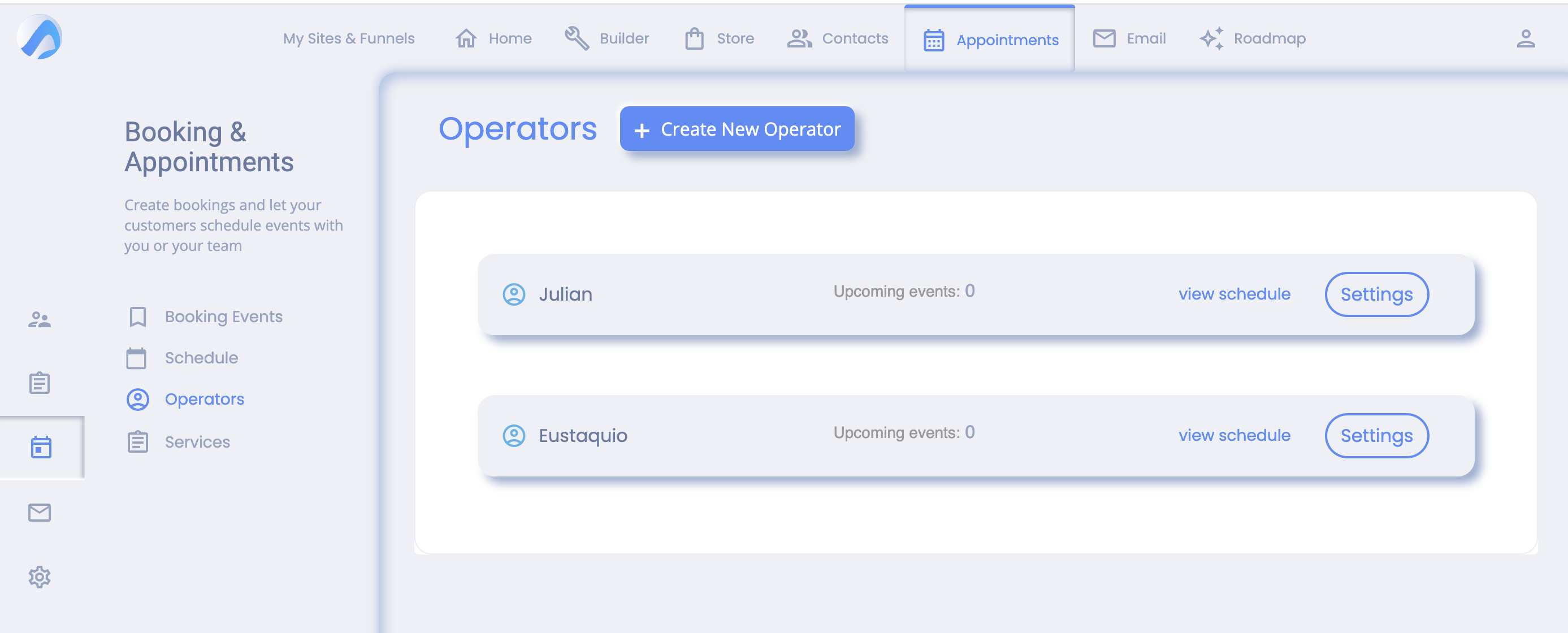
Task: Open the Services section
Action: [179, 442]
